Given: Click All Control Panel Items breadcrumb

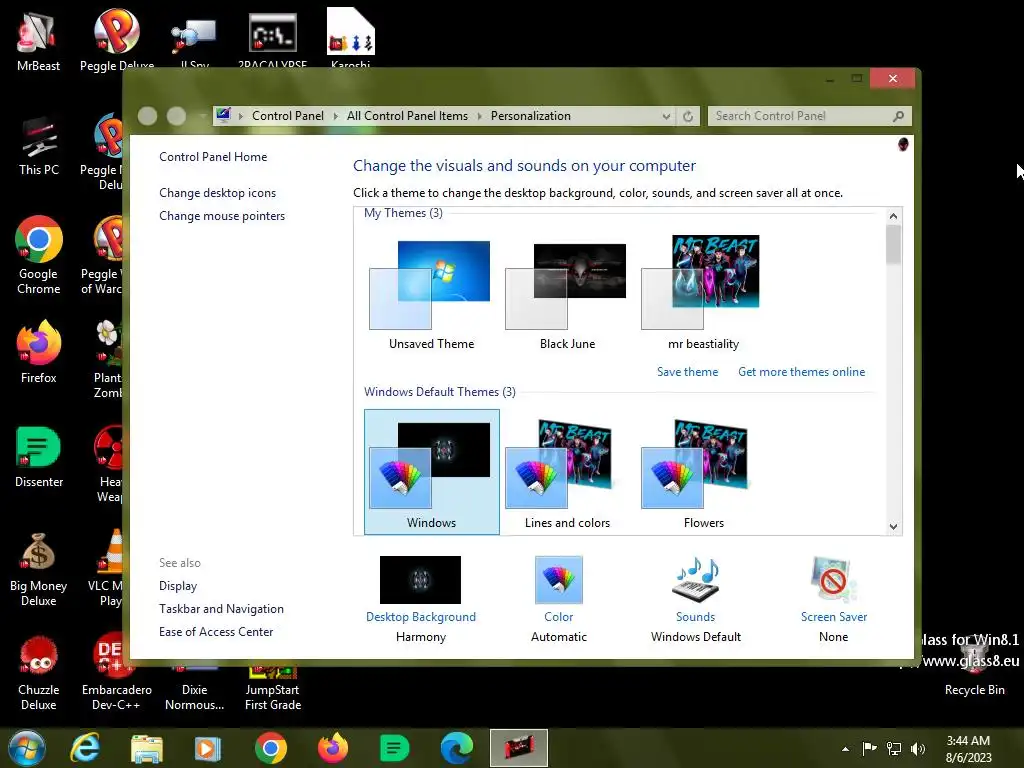Looking at the screenshot, I should point(407,116).
